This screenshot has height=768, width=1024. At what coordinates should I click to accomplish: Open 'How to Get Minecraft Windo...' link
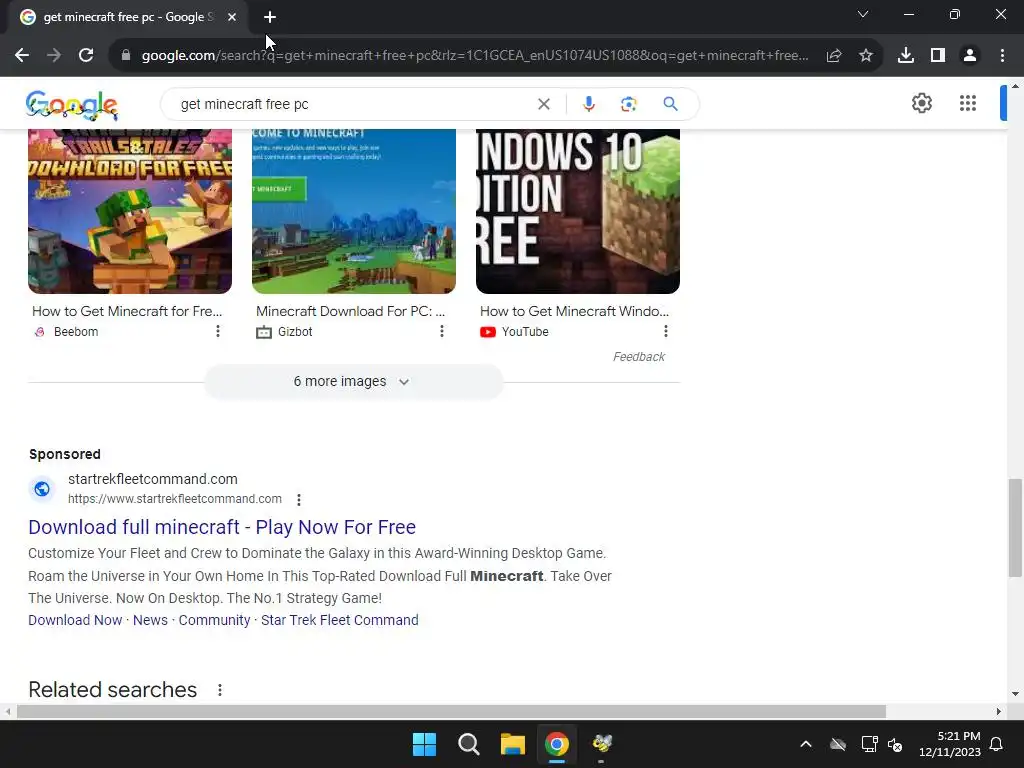click(x=575, y=312)
